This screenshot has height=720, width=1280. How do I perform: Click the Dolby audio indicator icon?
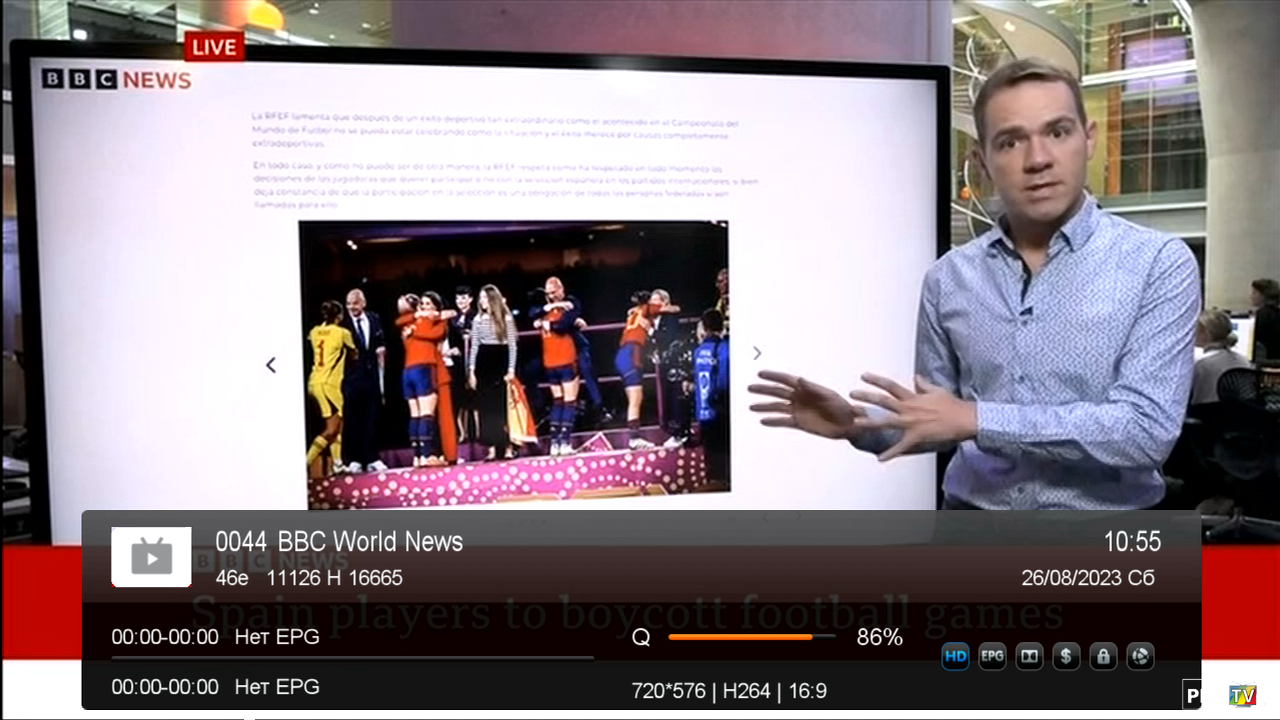[x=1029, y=657]
